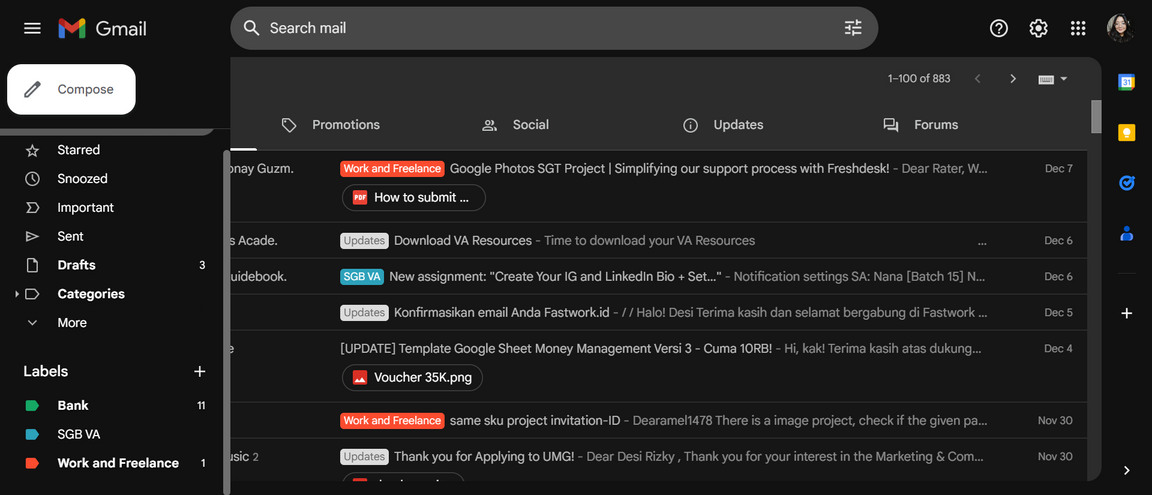This screenshot has height=495, width=1152.
Task: Switch to the Promotions tab
Action: pyautogui.click(x=331, y=125)
